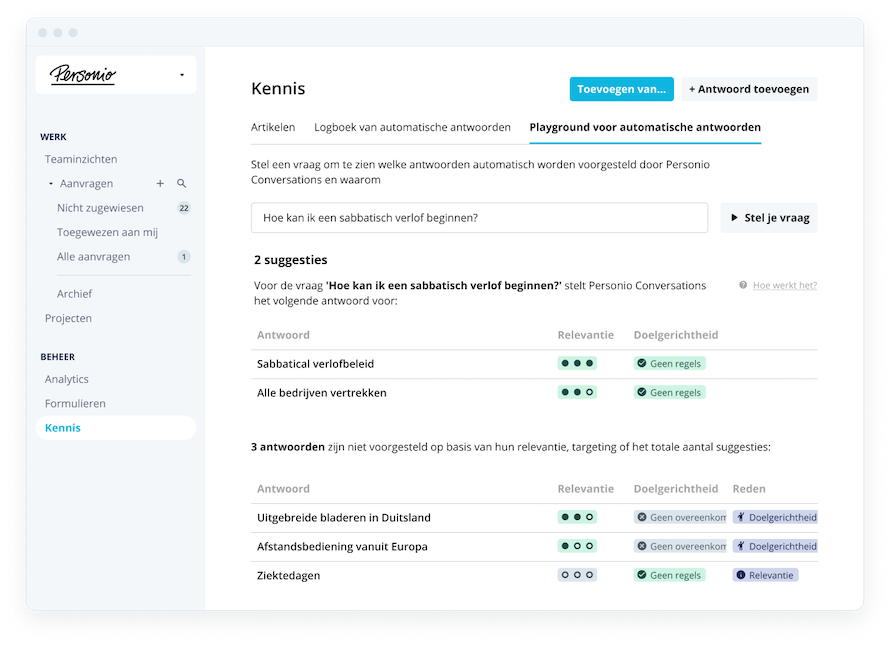Viewport: 890px width, 645px height.
Task: Open Analytics in the Beheer section
Action: [x=67, y=379]
